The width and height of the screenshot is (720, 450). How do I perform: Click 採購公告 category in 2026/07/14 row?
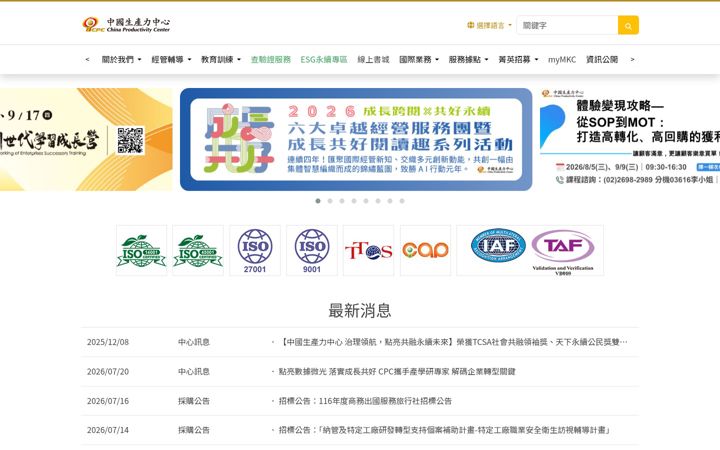click(x=194, y=430)
